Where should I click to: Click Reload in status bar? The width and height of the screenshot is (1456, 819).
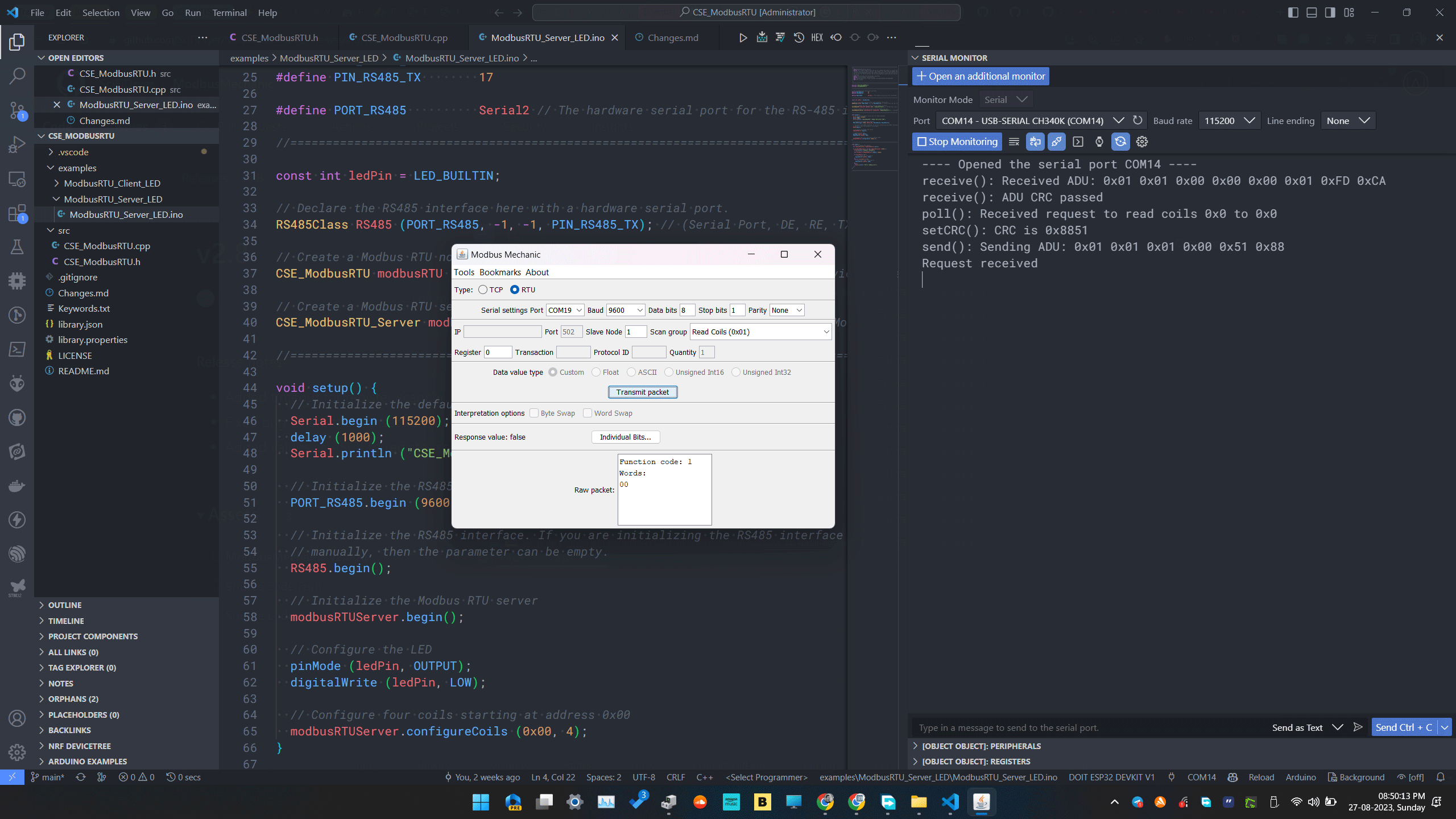coord(1261,777)
